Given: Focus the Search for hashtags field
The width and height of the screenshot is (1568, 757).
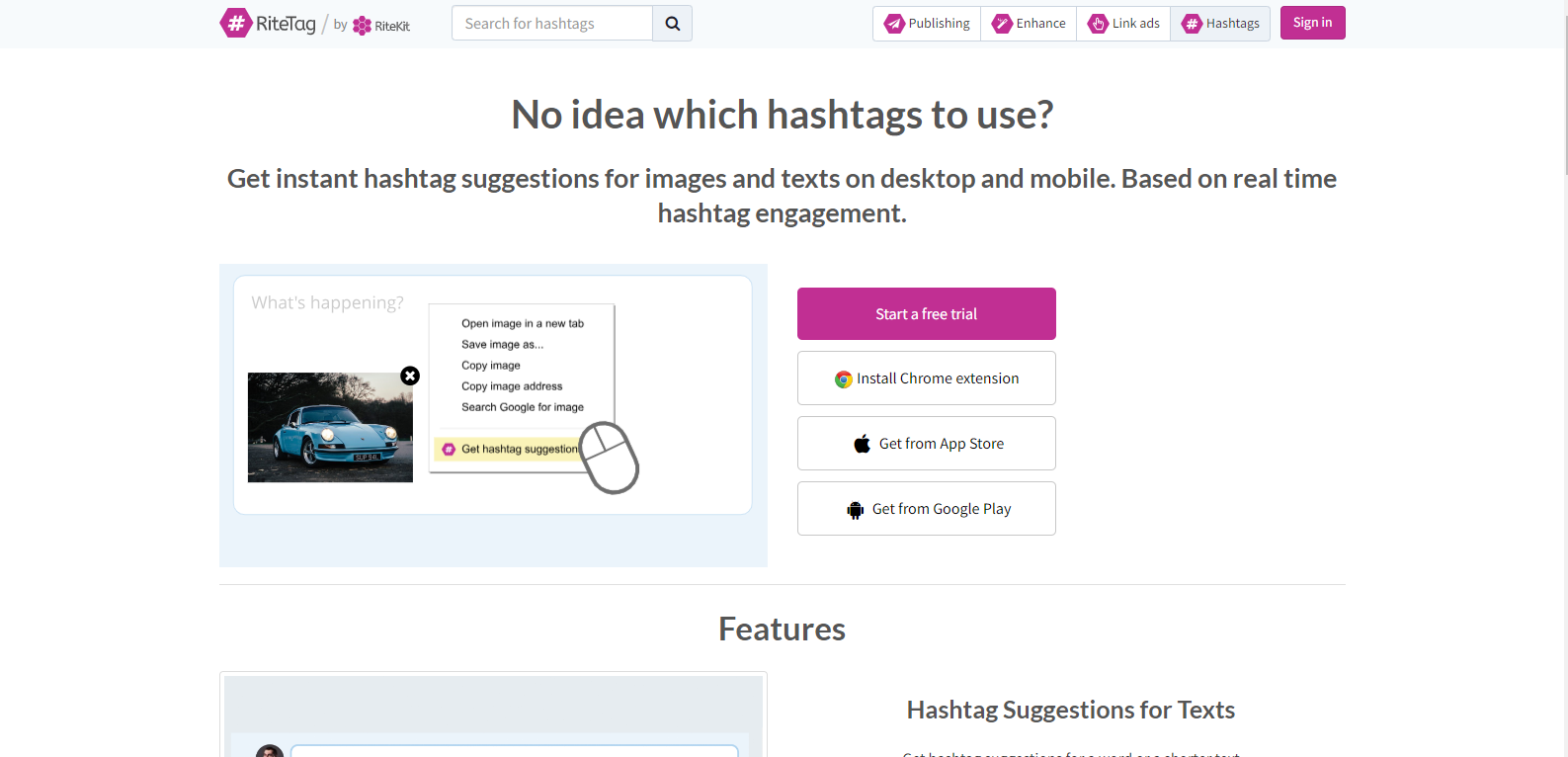Looking at the screenshot, I should tap(552, 23).
